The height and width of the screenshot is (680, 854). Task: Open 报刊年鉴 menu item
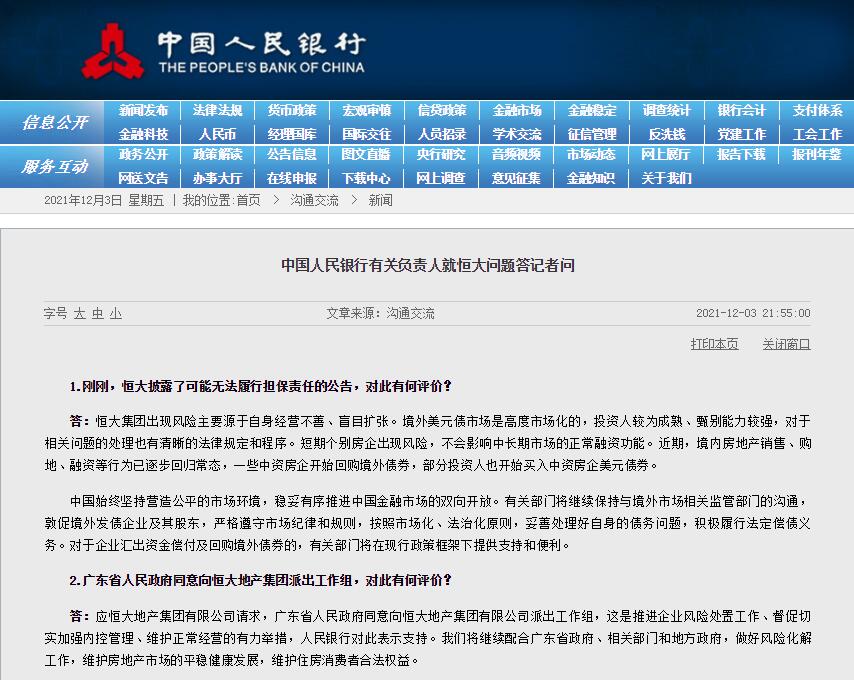817,155
